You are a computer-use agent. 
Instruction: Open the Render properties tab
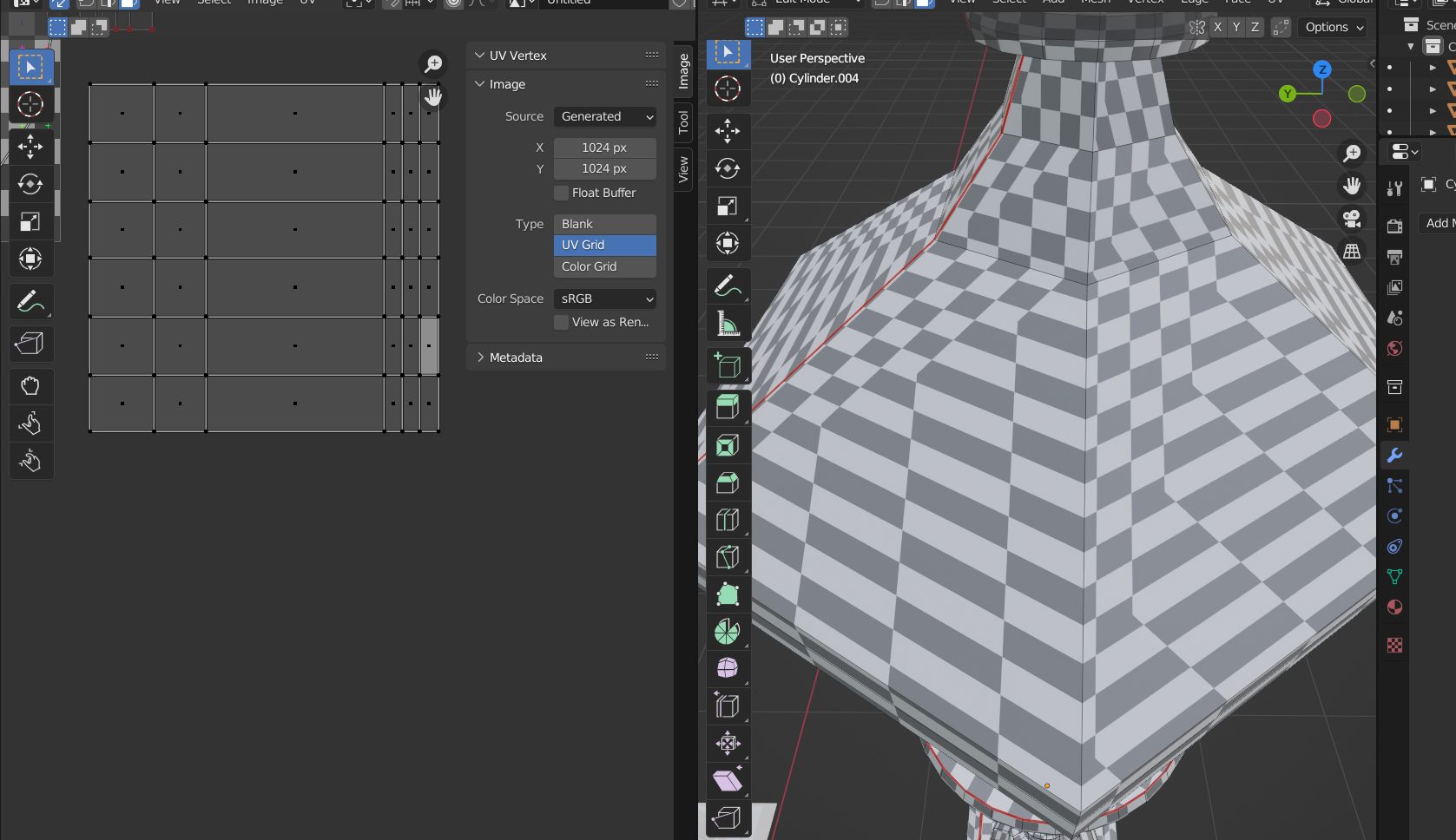coord(1394,226)
